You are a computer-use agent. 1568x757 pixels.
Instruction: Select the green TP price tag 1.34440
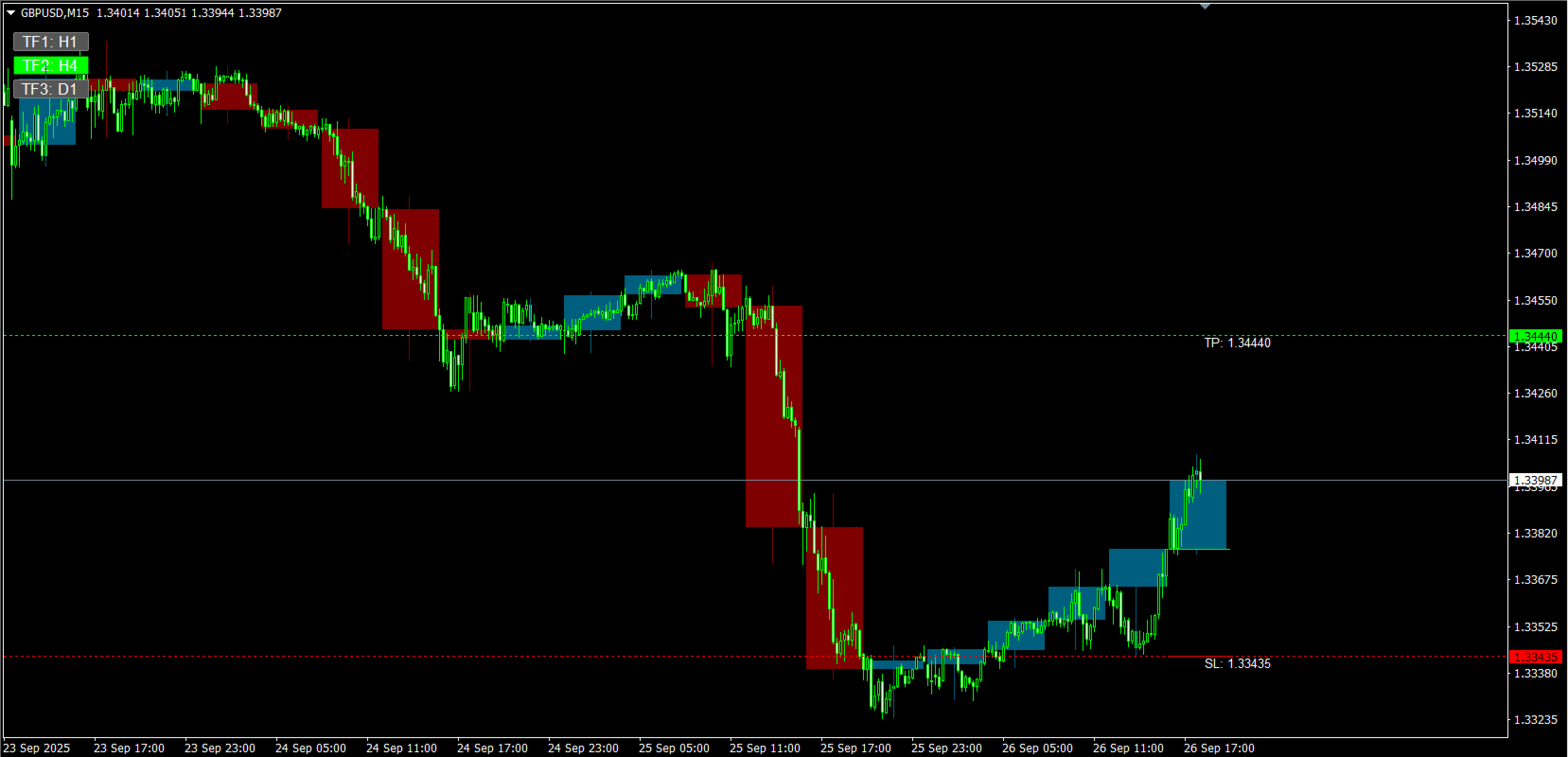[x=1535, y=336]
